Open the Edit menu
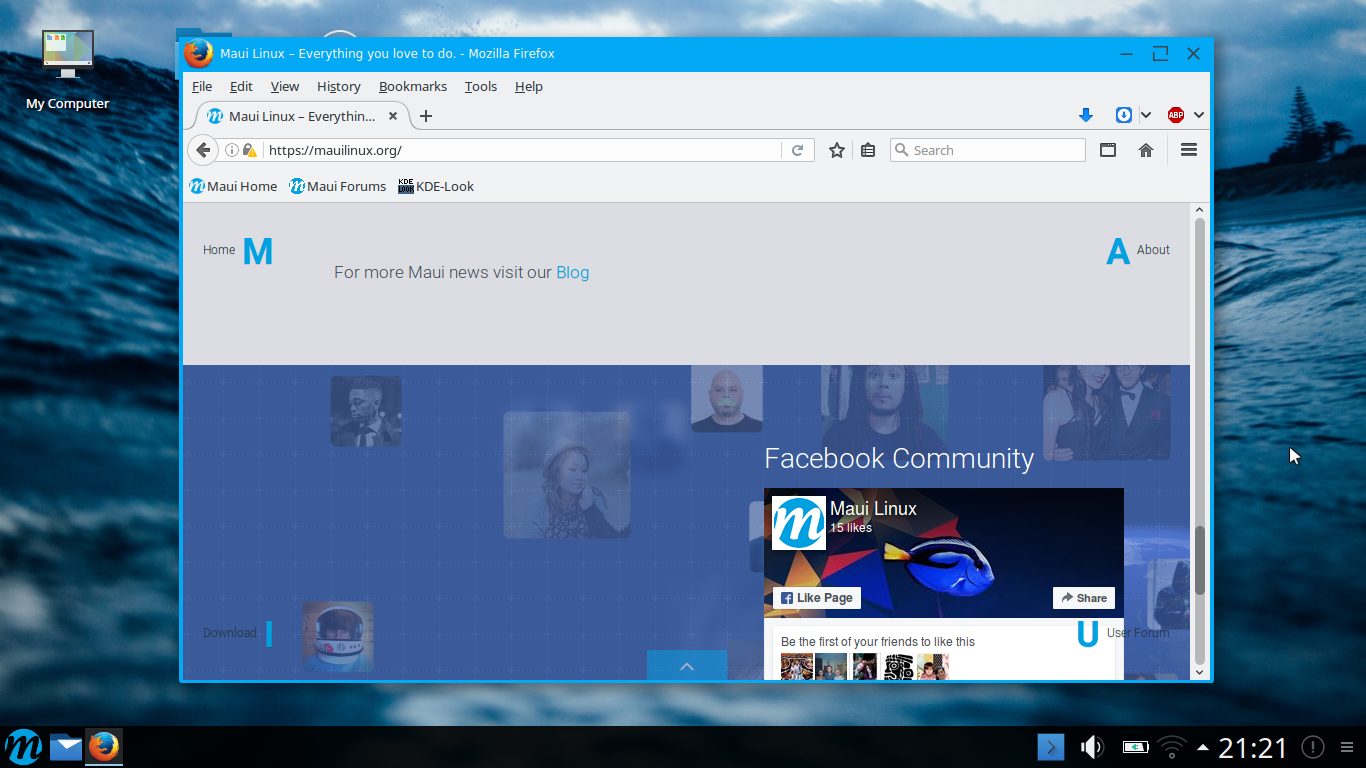This screenshot has width=1366, height=768. pos(241,87)
